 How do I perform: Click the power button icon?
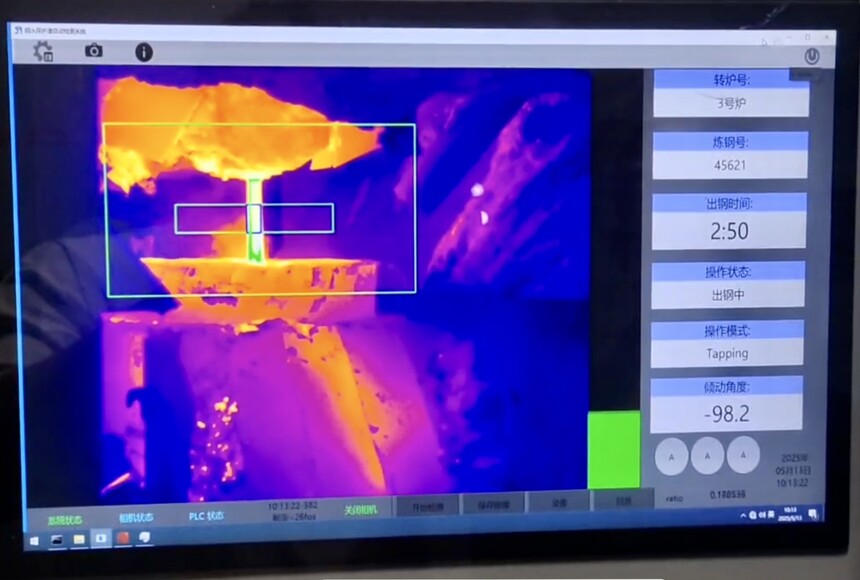coord(812,55)
